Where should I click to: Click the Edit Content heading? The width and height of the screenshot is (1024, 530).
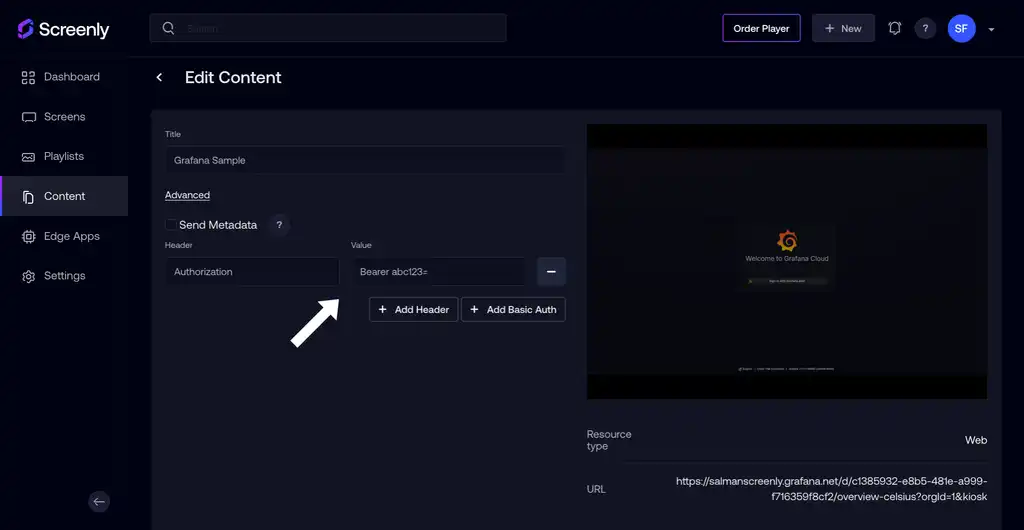click(x=233, y=77)
